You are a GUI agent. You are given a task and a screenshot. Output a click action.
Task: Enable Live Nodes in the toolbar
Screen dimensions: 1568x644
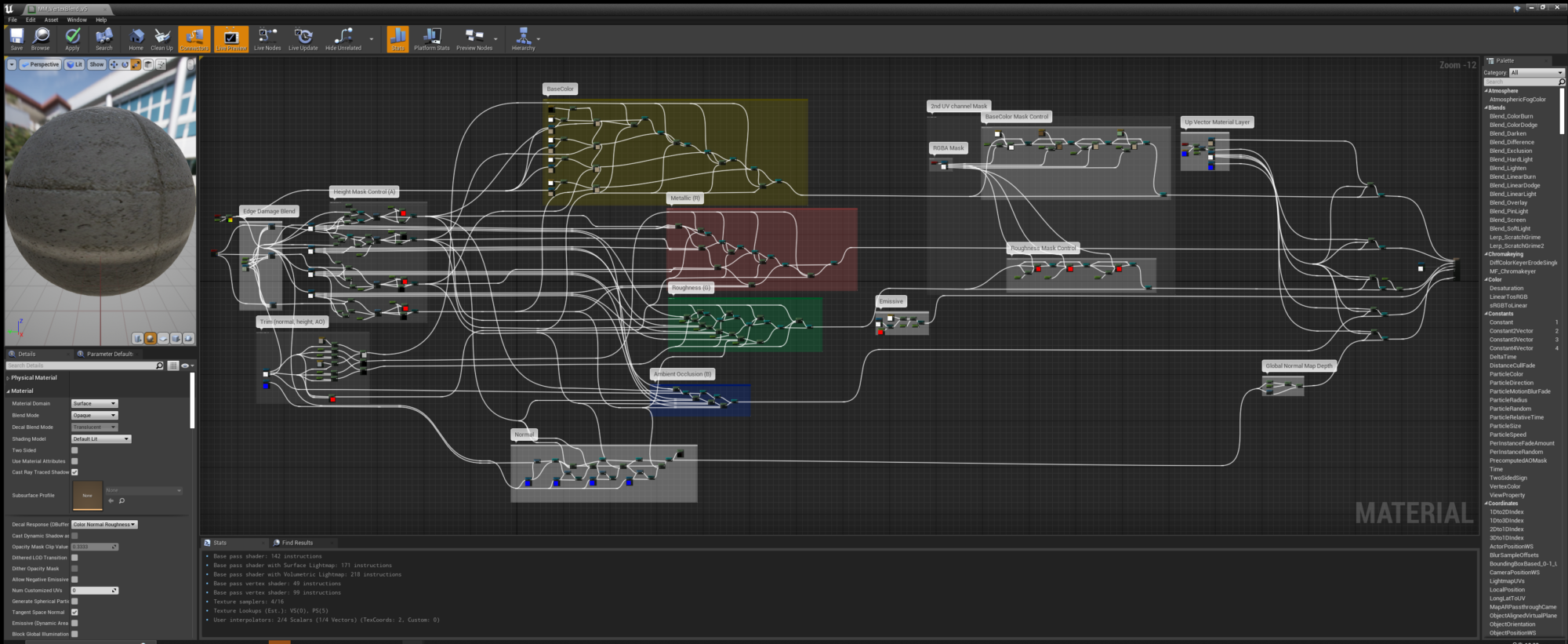click(x=267, y=38)
